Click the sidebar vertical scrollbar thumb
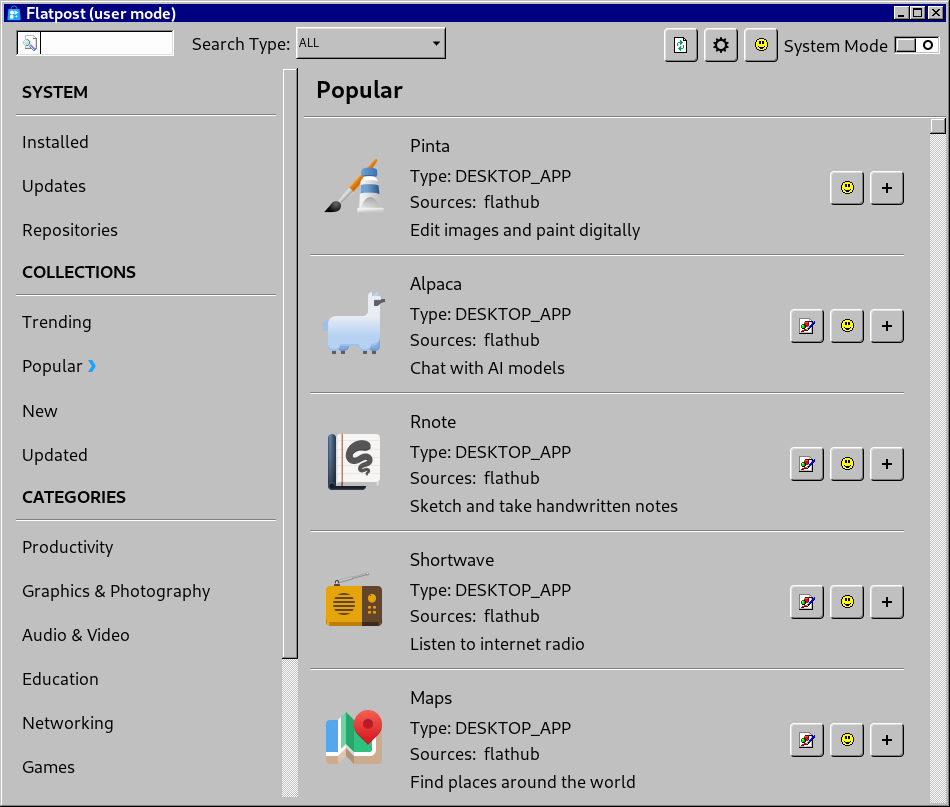 (290, 364)
